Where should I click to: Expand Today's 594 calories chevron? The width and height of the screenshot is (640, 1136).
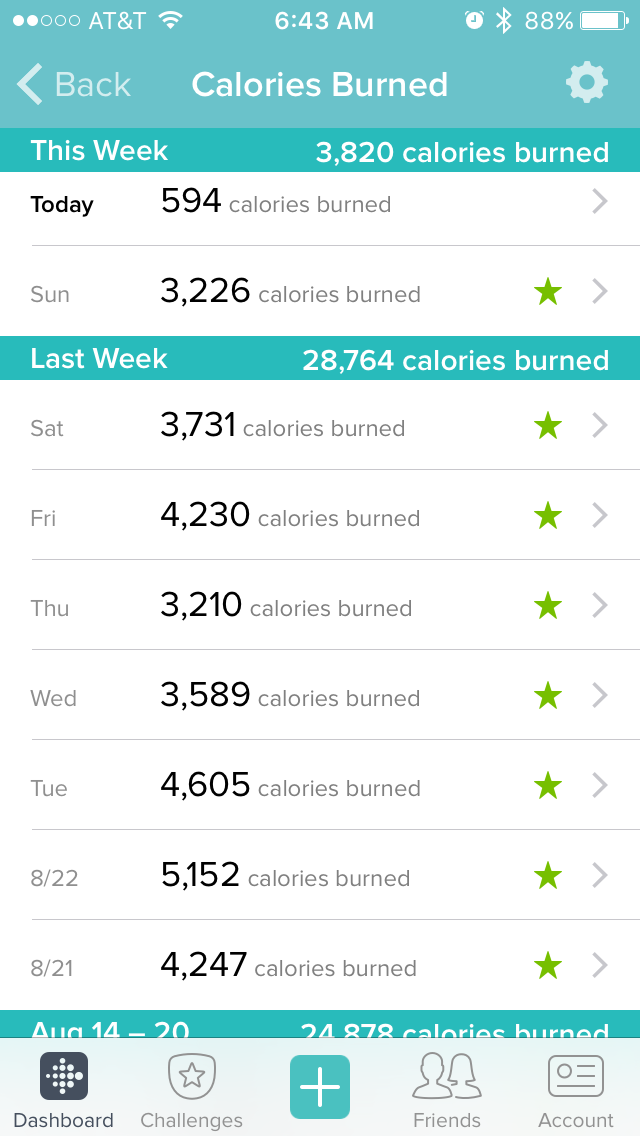pos(599,202)
